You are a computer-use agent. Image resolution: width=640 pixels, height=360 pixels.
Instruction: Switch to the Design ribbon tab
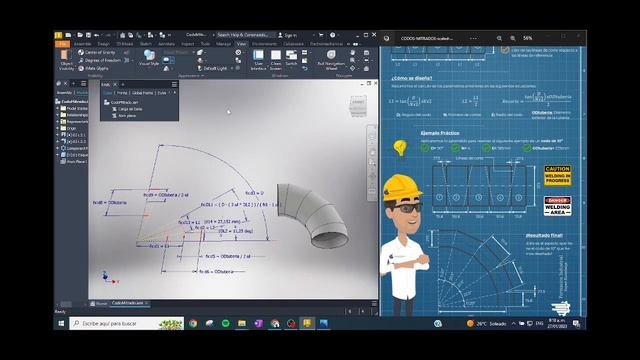pyautogui.click(x=104, y=44)
